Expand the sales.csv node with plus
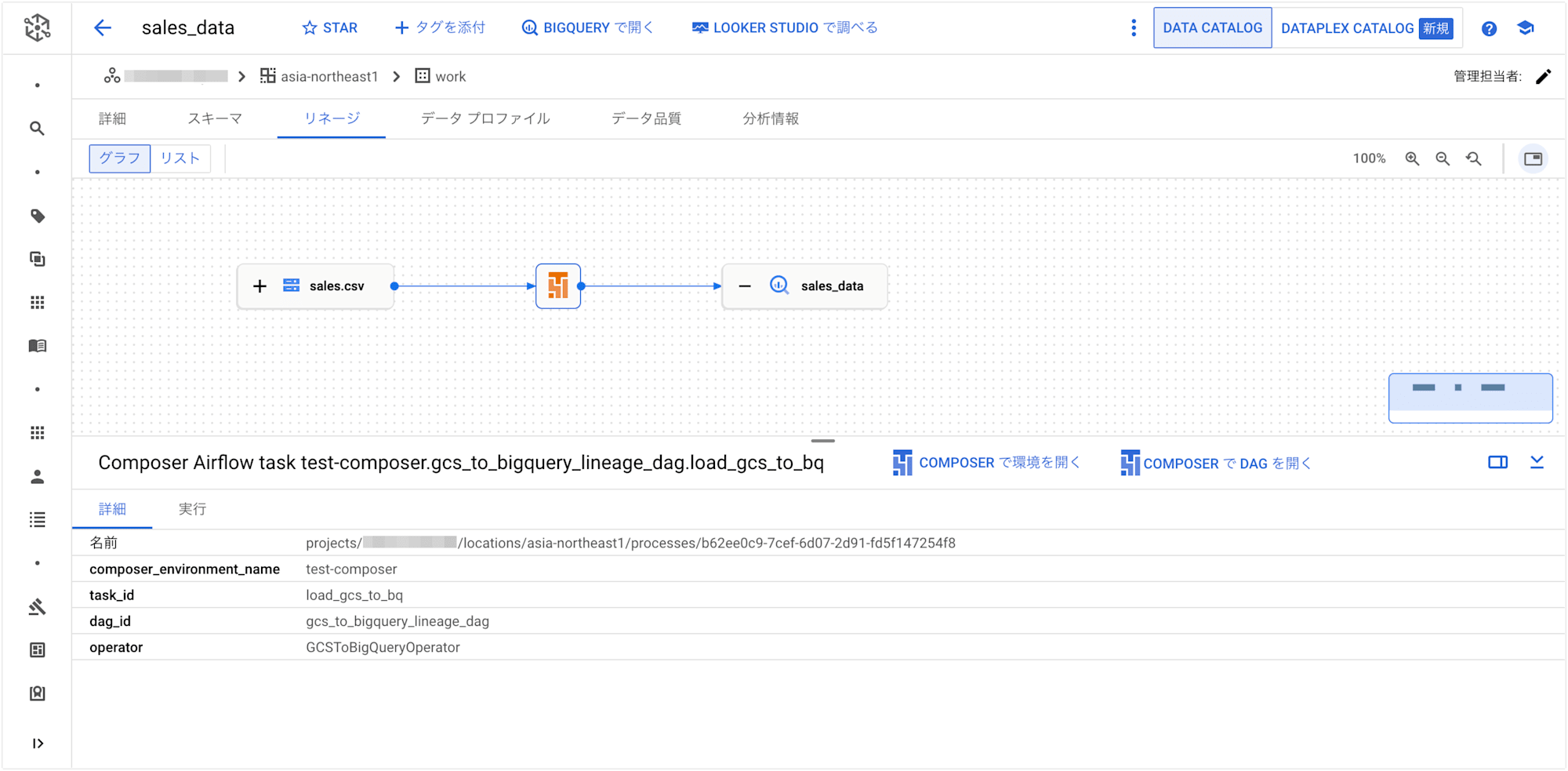Screen dimensions: 1568x771 260,286
